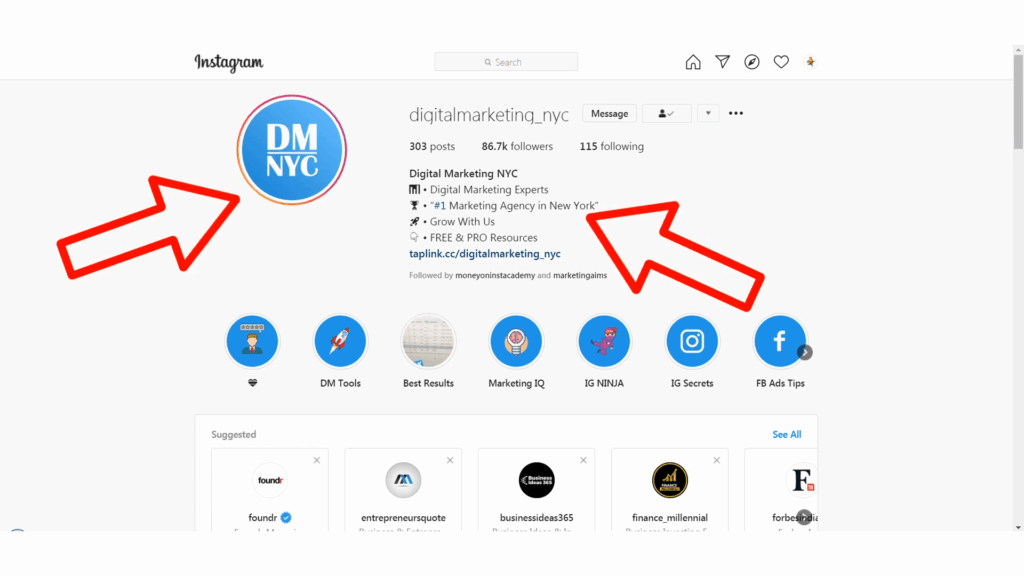The width and height of the screenshot is (1024, 576).
Task: Open businessideas365 profile avatar
Action: [536, 480]
